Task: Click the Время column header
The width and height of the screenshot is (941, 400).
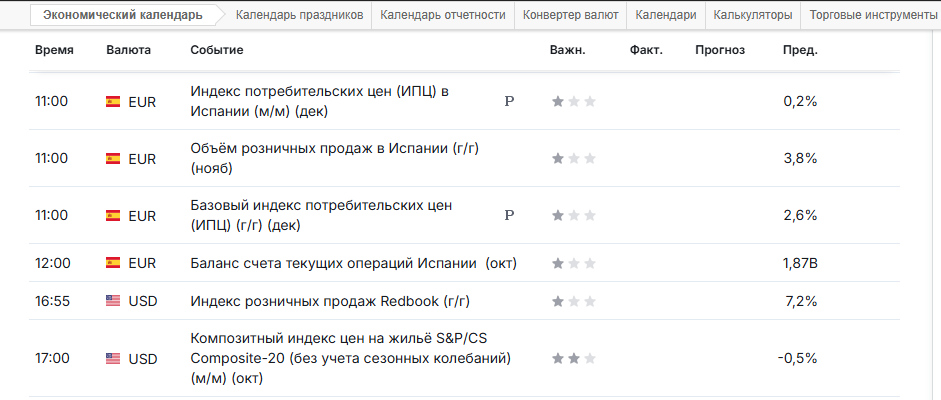Action: (x=52, y=50)
